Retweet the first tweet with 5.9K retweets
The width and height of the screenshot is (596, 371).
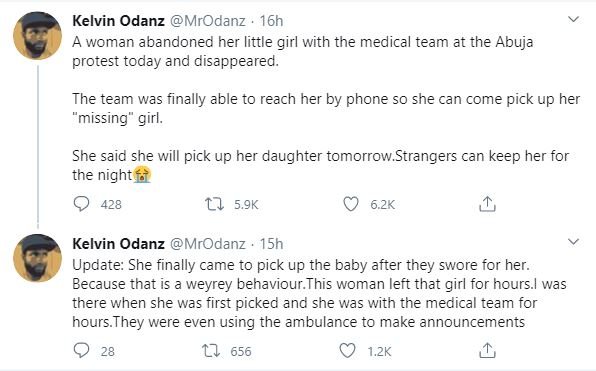214,204
